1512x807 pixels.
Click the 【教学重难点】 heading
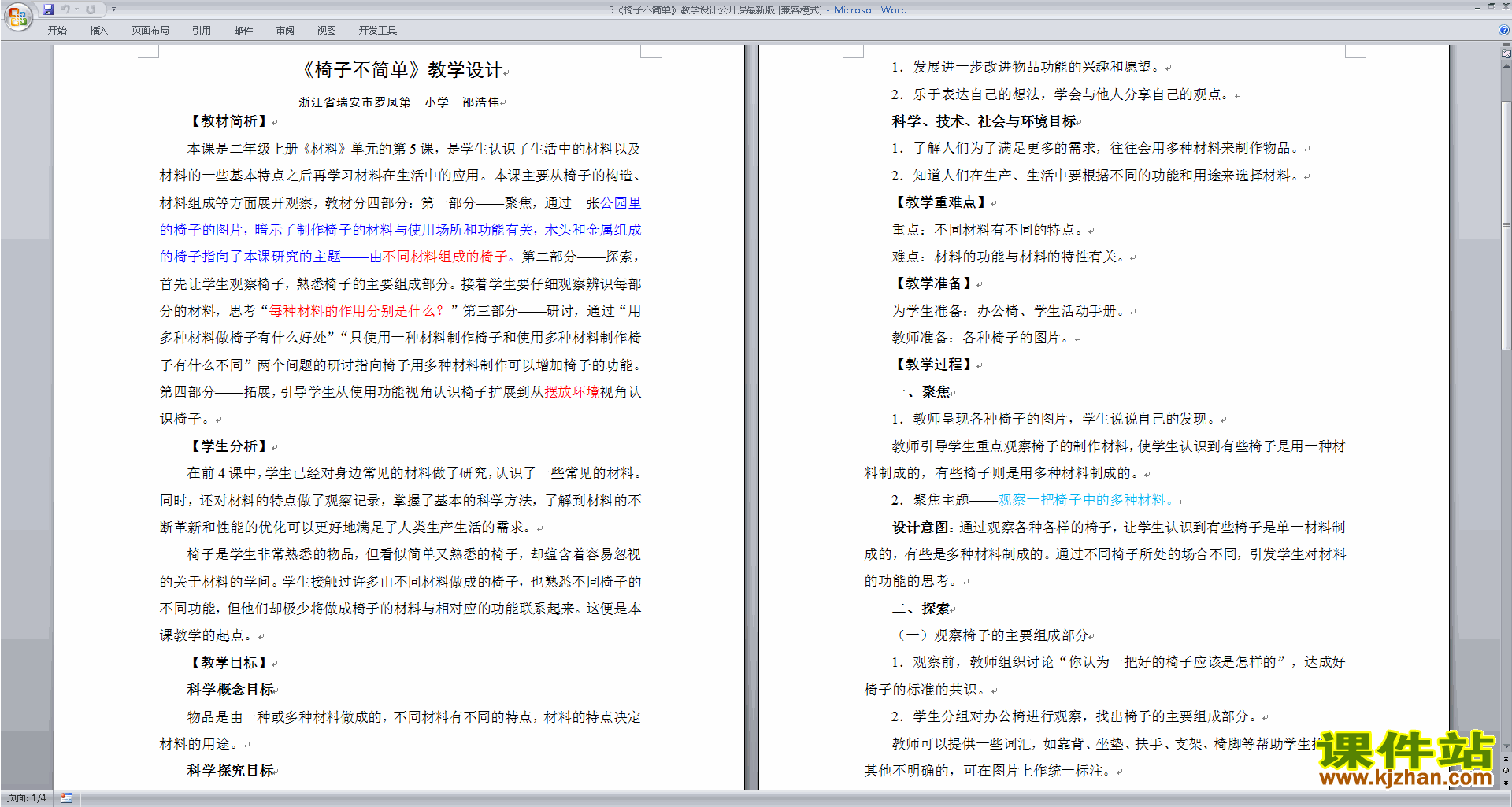pos(940,202)
